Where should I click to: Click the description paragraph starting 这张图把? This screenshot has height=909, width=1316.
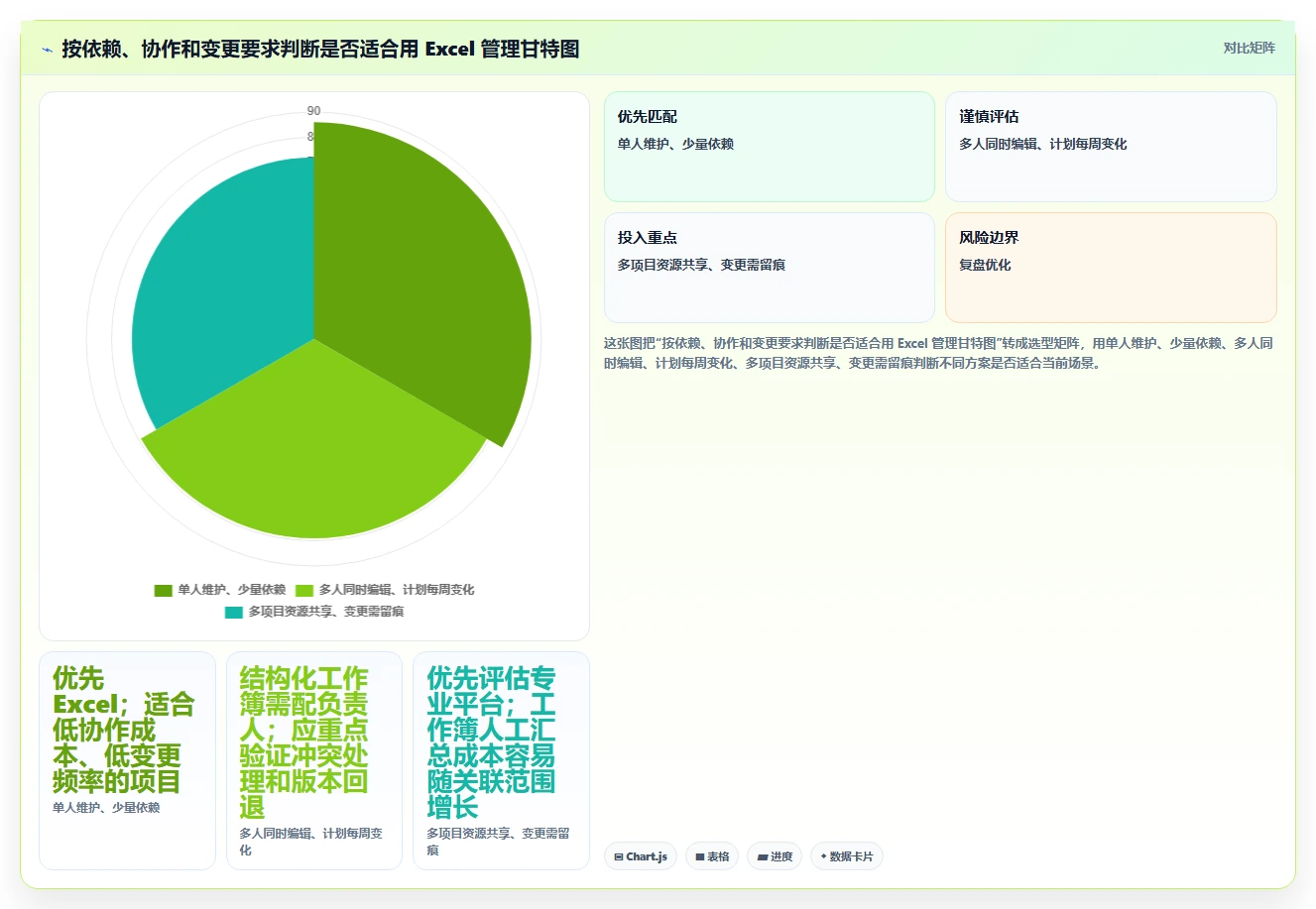(x=938, y=353)
